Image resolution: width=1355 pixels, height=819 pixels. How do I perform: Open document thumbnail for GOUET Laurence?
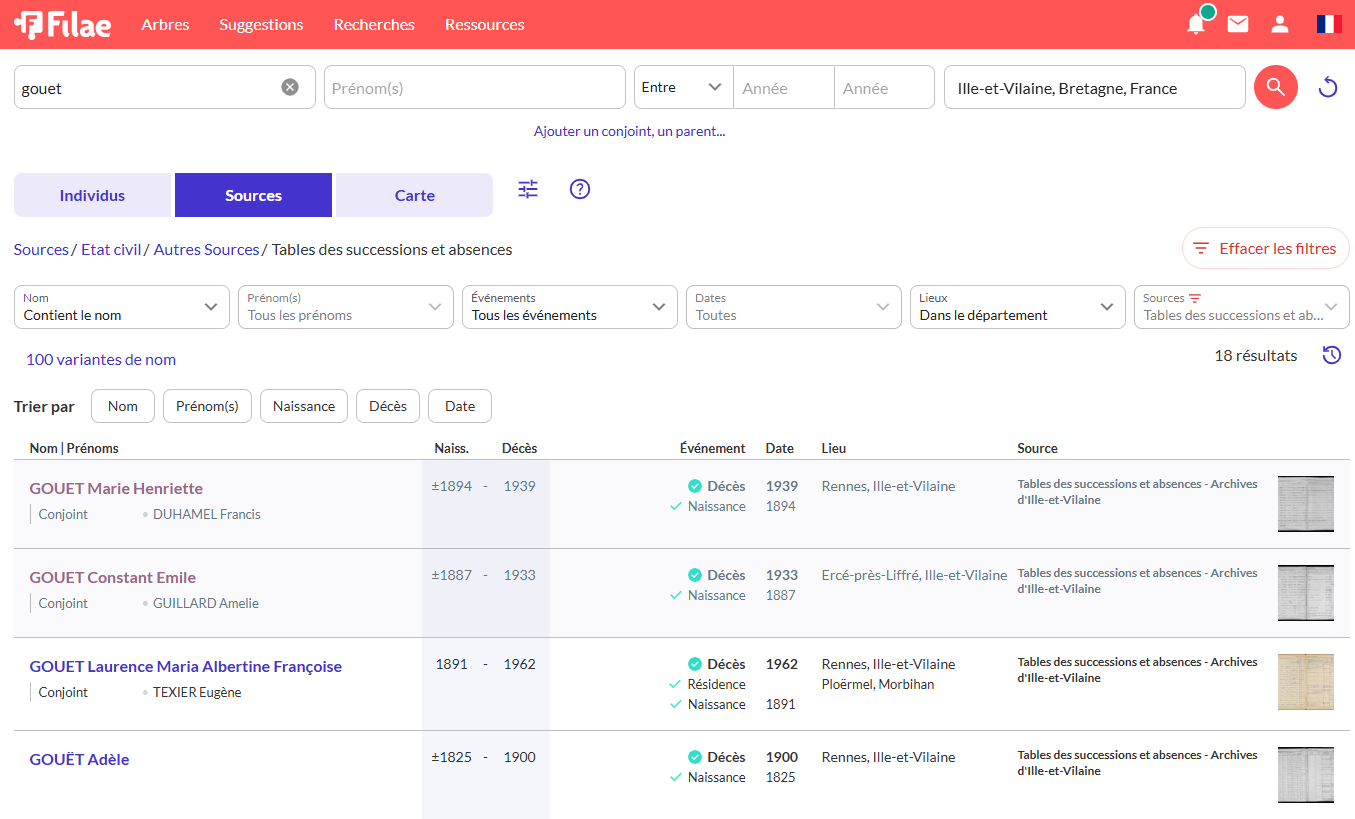[1305, 682]
